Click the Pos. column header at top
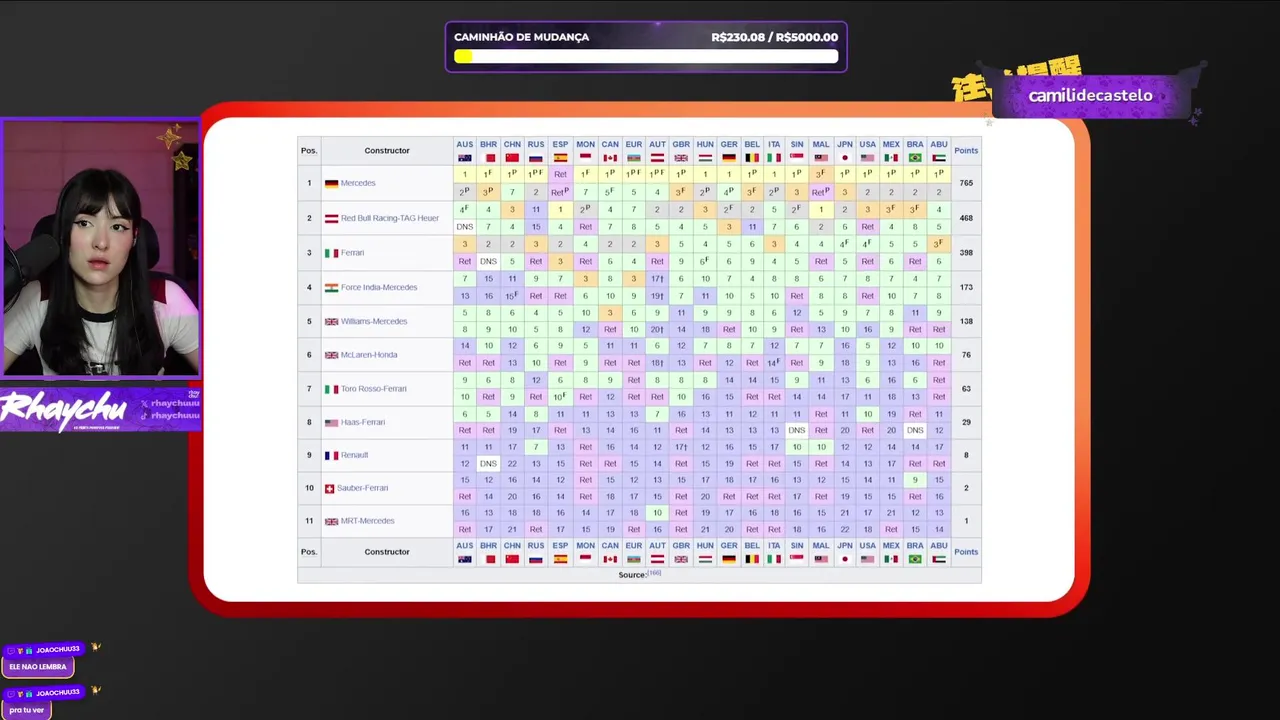This screenshot has height=720, width=1280. click(x=309, y=151)
